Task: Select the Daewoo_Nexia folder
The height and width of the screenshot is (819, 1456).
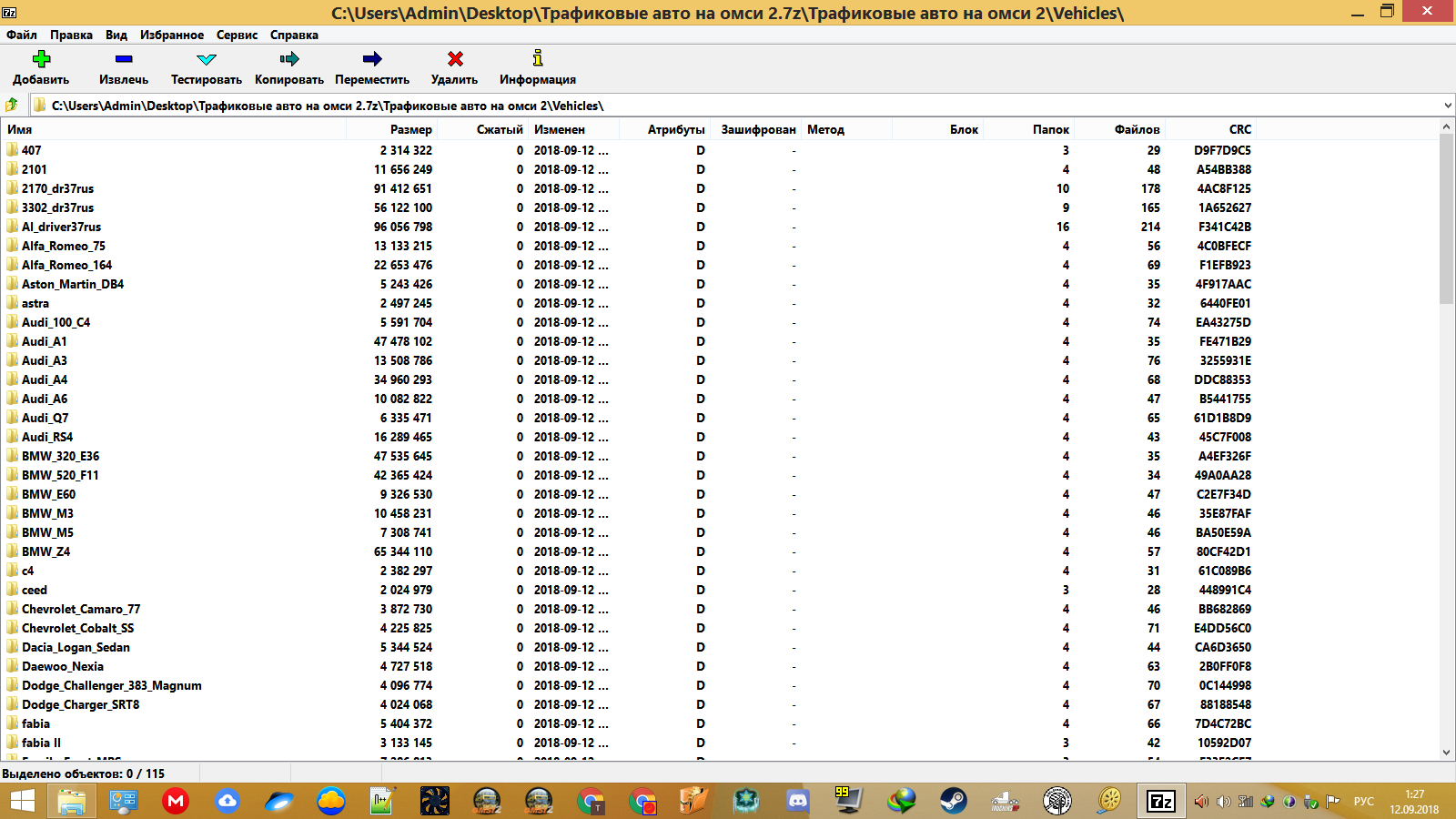Action: tap(63, 666)
